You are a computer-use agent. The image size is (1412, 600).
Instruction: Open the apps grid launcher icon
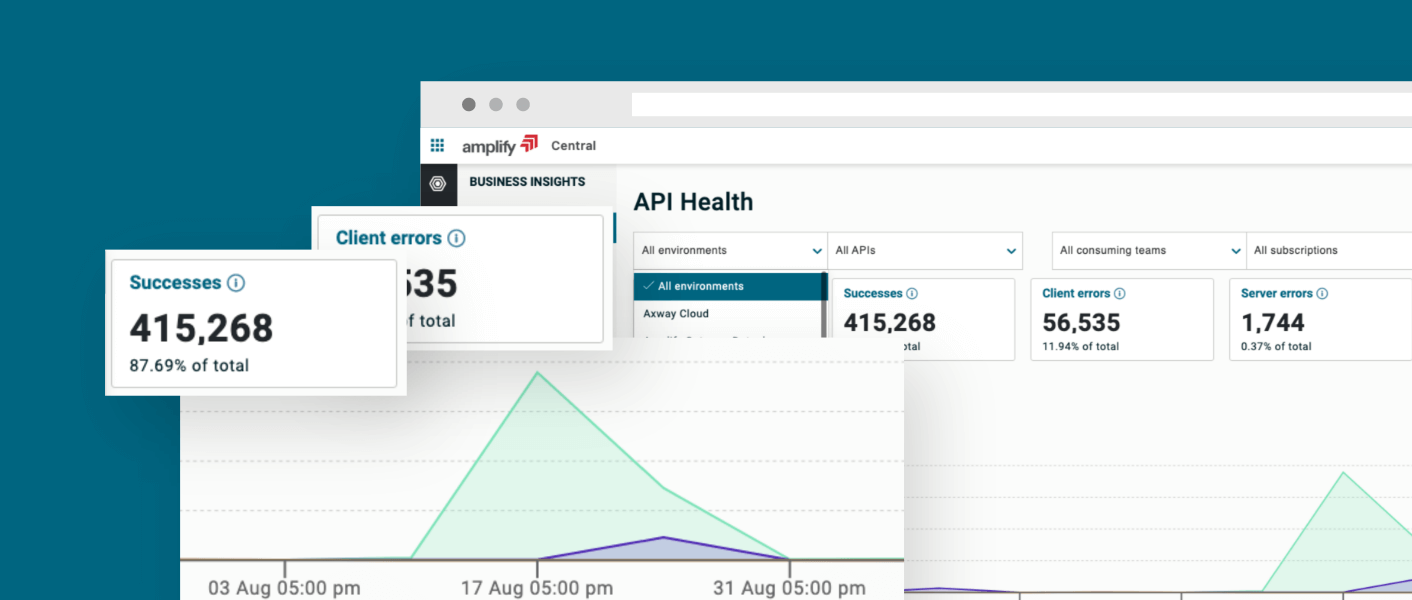(x=437, y=145)
